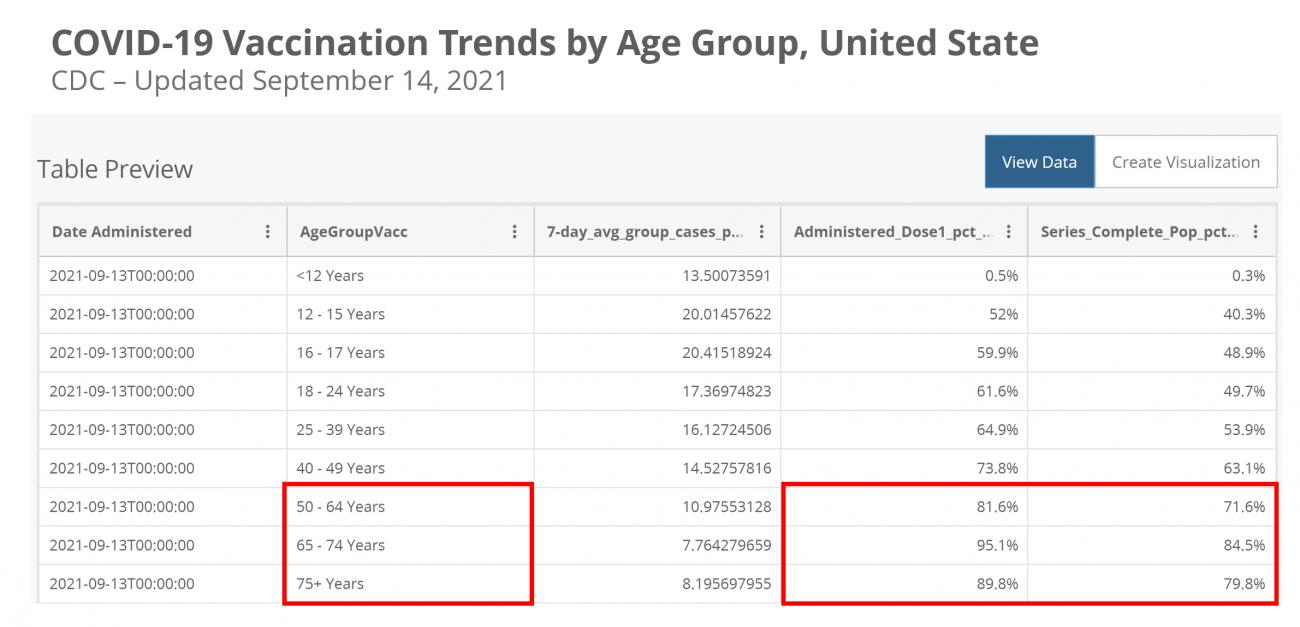Viewport: 1300px width, 627px height.
Task: Click the Table Preview heading
Action: click(x=113, y=169)
